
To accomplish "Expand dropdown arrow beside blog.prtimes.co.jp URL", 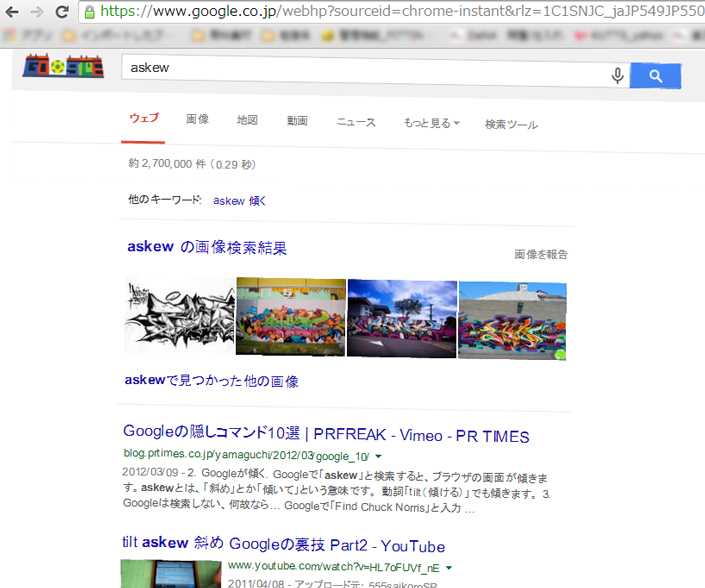I will 379,456.
